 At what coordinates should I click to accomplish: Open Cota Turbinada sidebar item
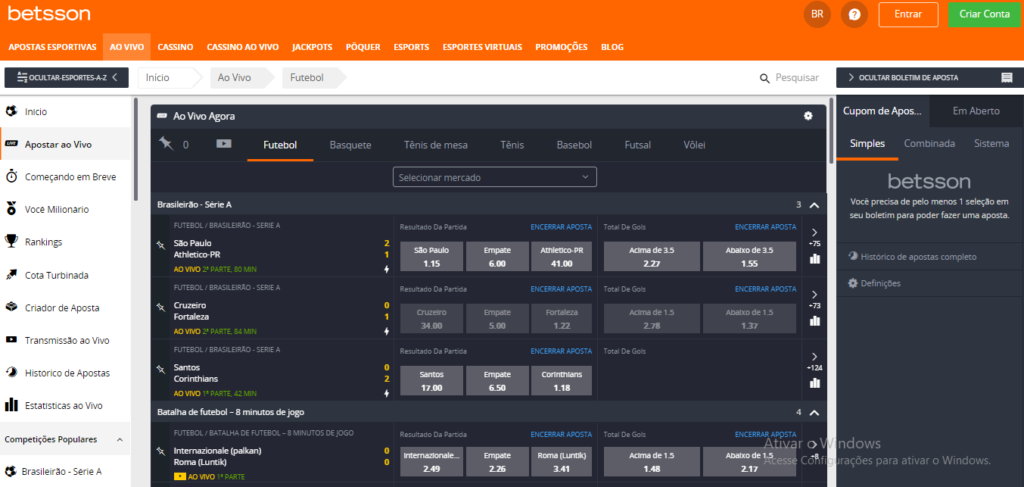point(65,275)
